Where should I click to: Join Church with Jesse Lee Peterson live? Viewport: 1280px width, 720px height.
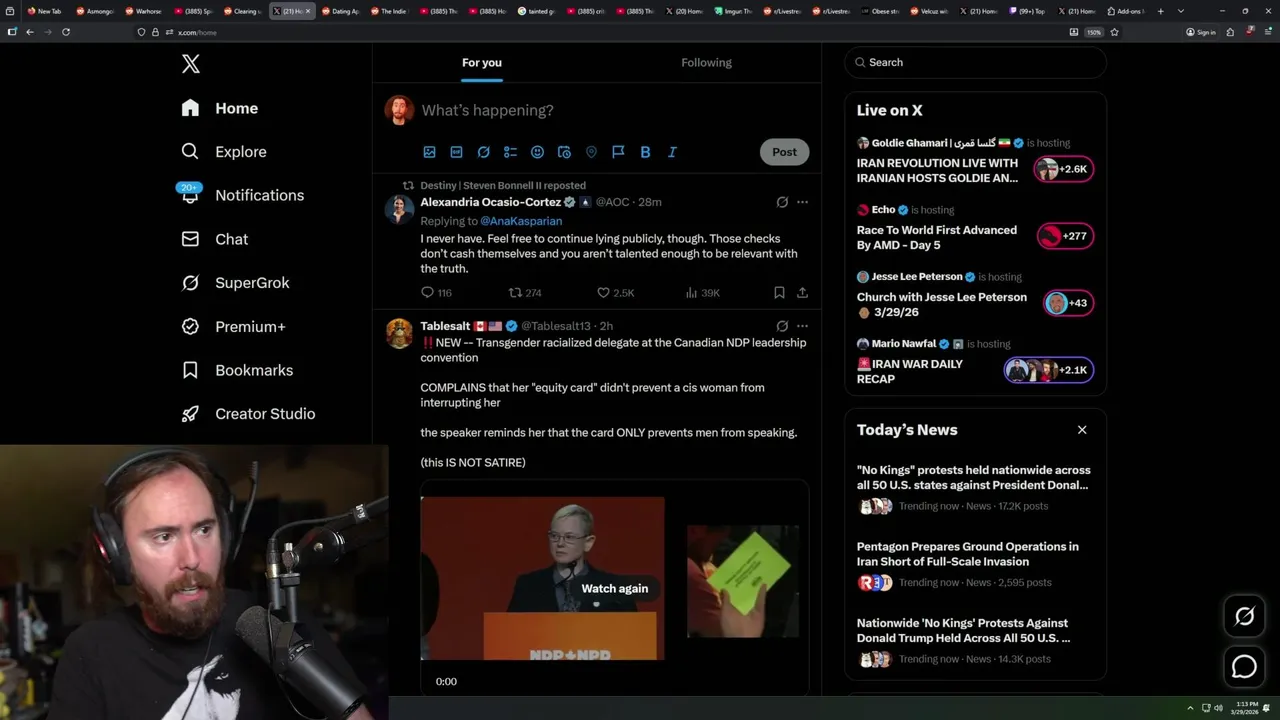[1068, 303]
